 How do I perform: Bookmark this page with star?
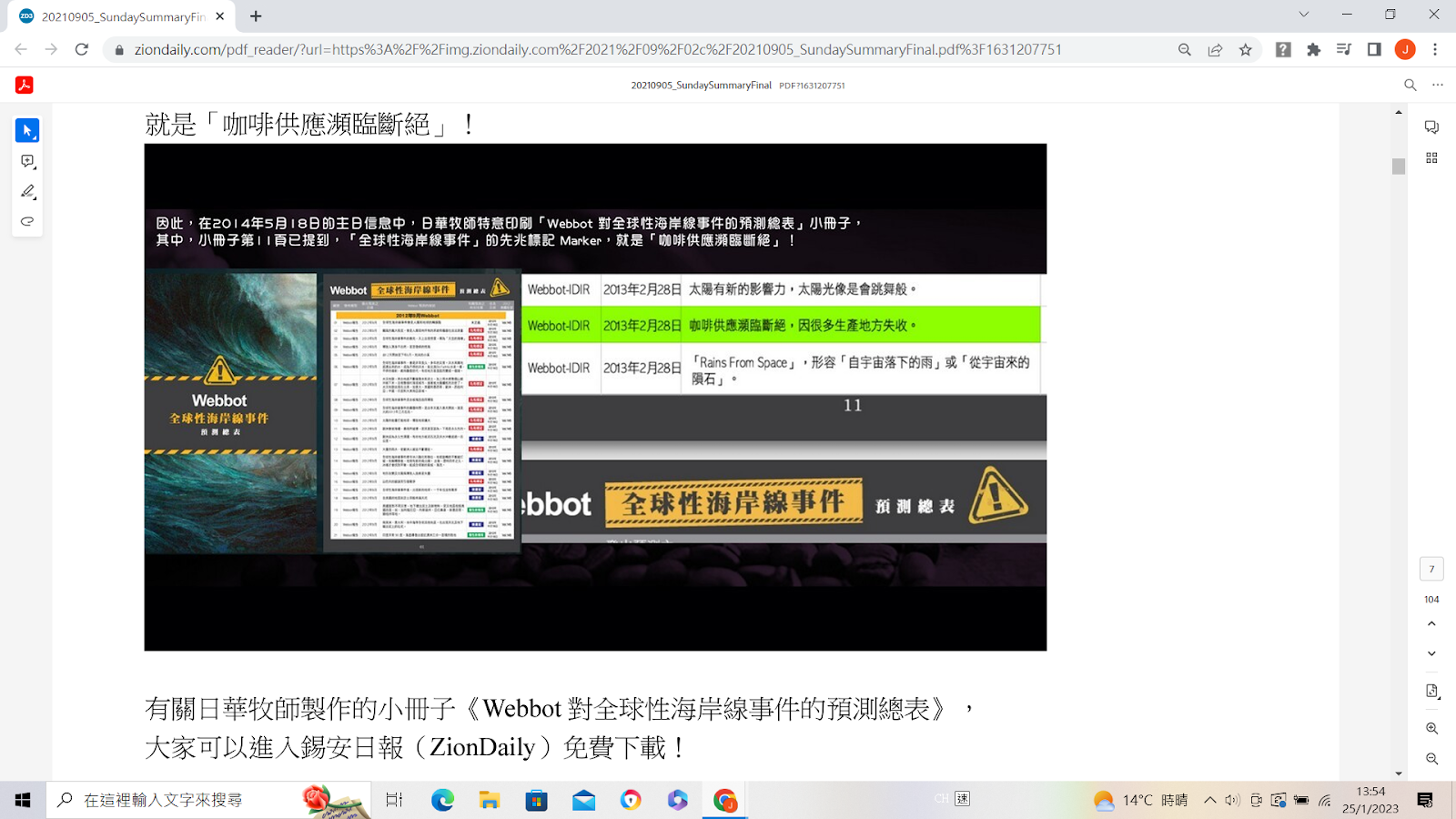point(1246,49)
